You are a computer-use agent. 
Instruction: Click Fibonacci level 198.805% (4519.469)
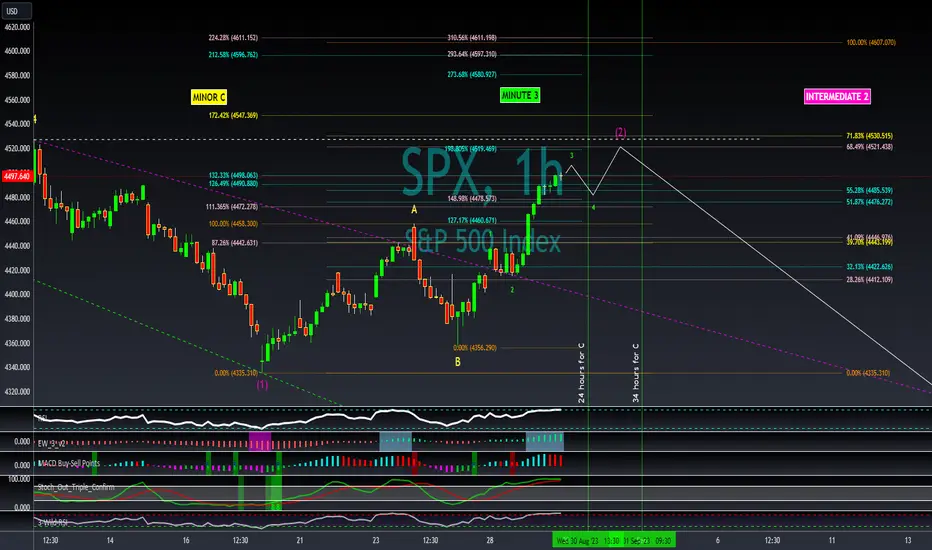pyautogui.click(x=470, y=149)
